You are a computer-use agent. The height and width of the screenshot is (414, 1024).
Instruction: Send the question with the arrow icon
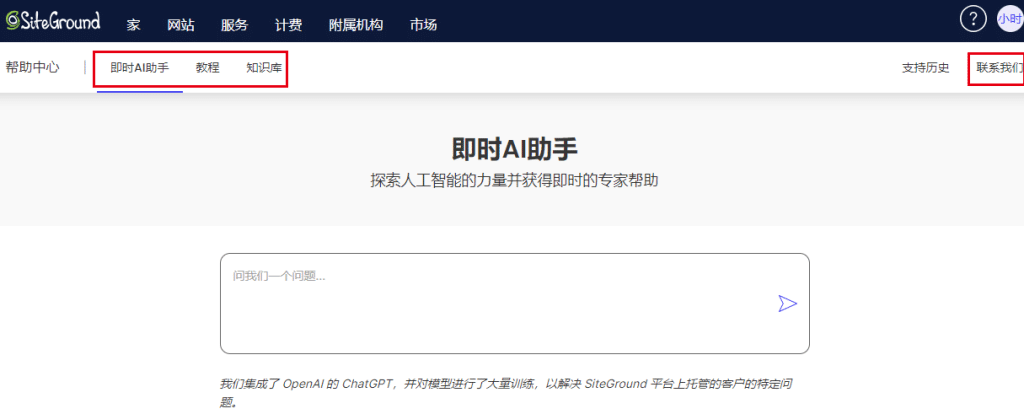[x=788, y=304]
